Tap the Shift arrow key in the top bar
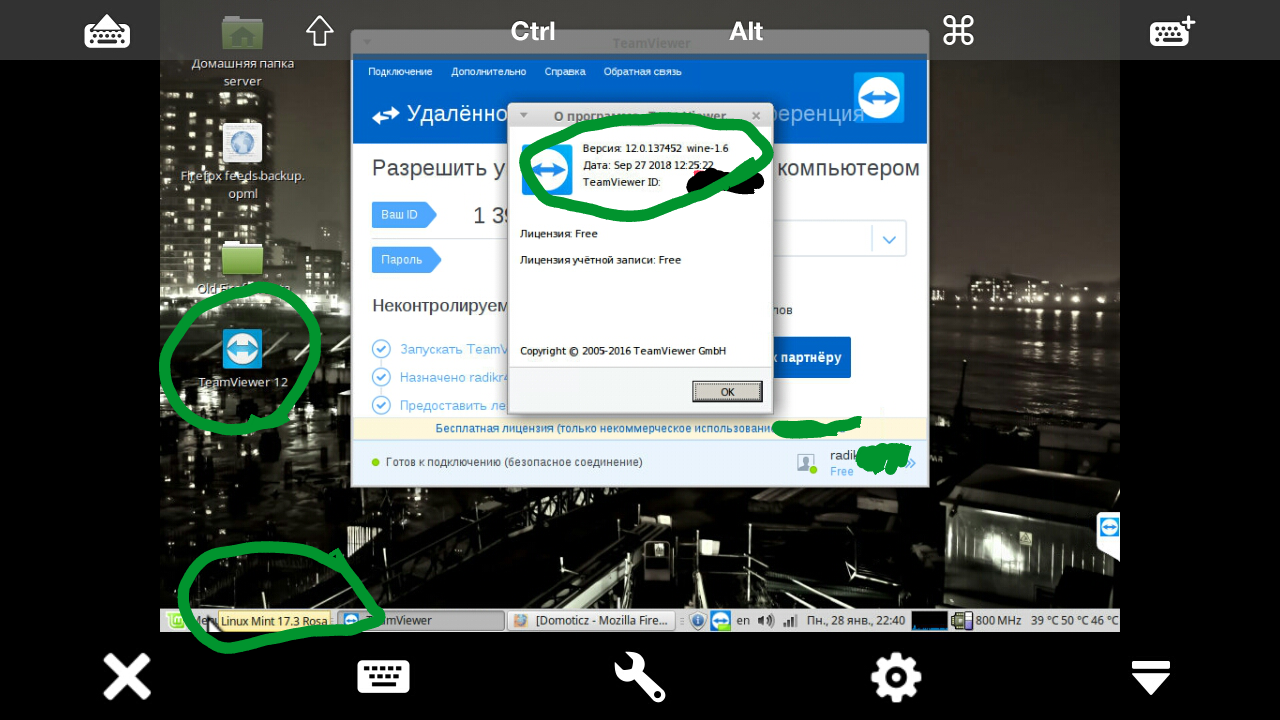The width and height of the screenshot is (1280, 720). pos(319,31)
